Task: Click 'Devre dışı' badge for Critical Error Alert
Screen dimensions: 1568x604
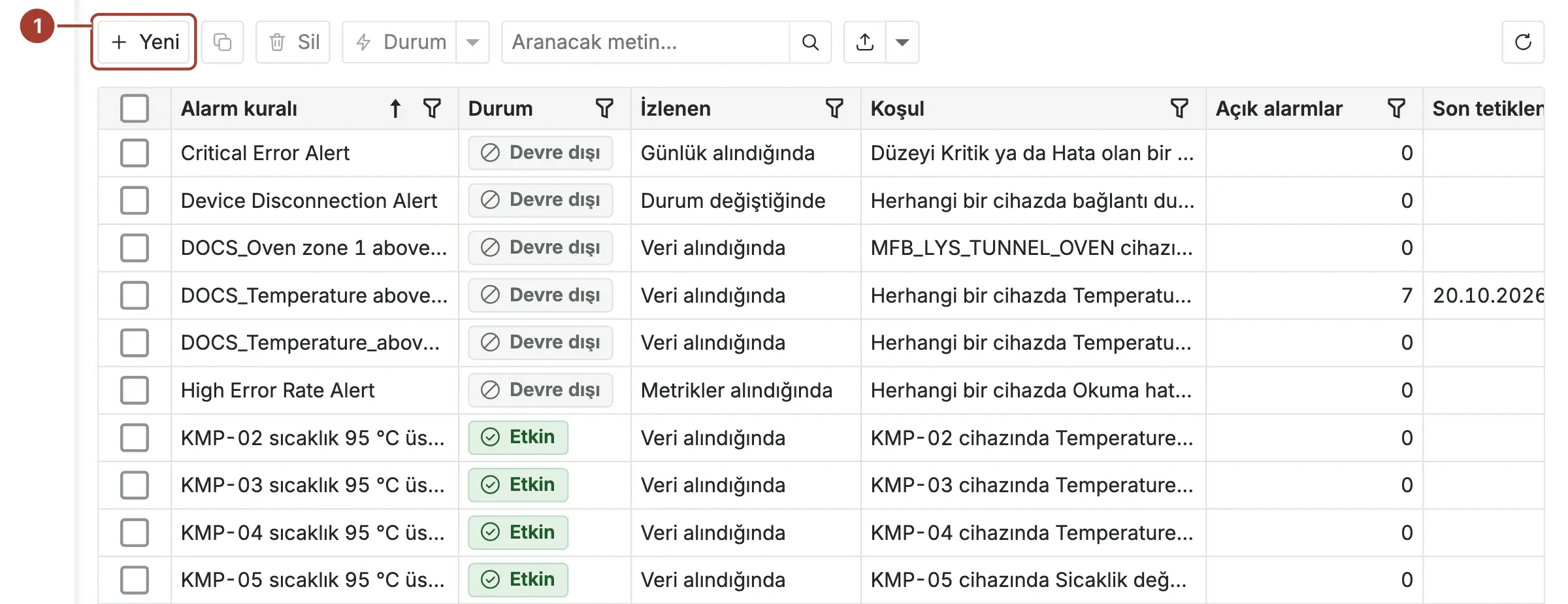Action: pyautogui.click(x=540, y=153)
